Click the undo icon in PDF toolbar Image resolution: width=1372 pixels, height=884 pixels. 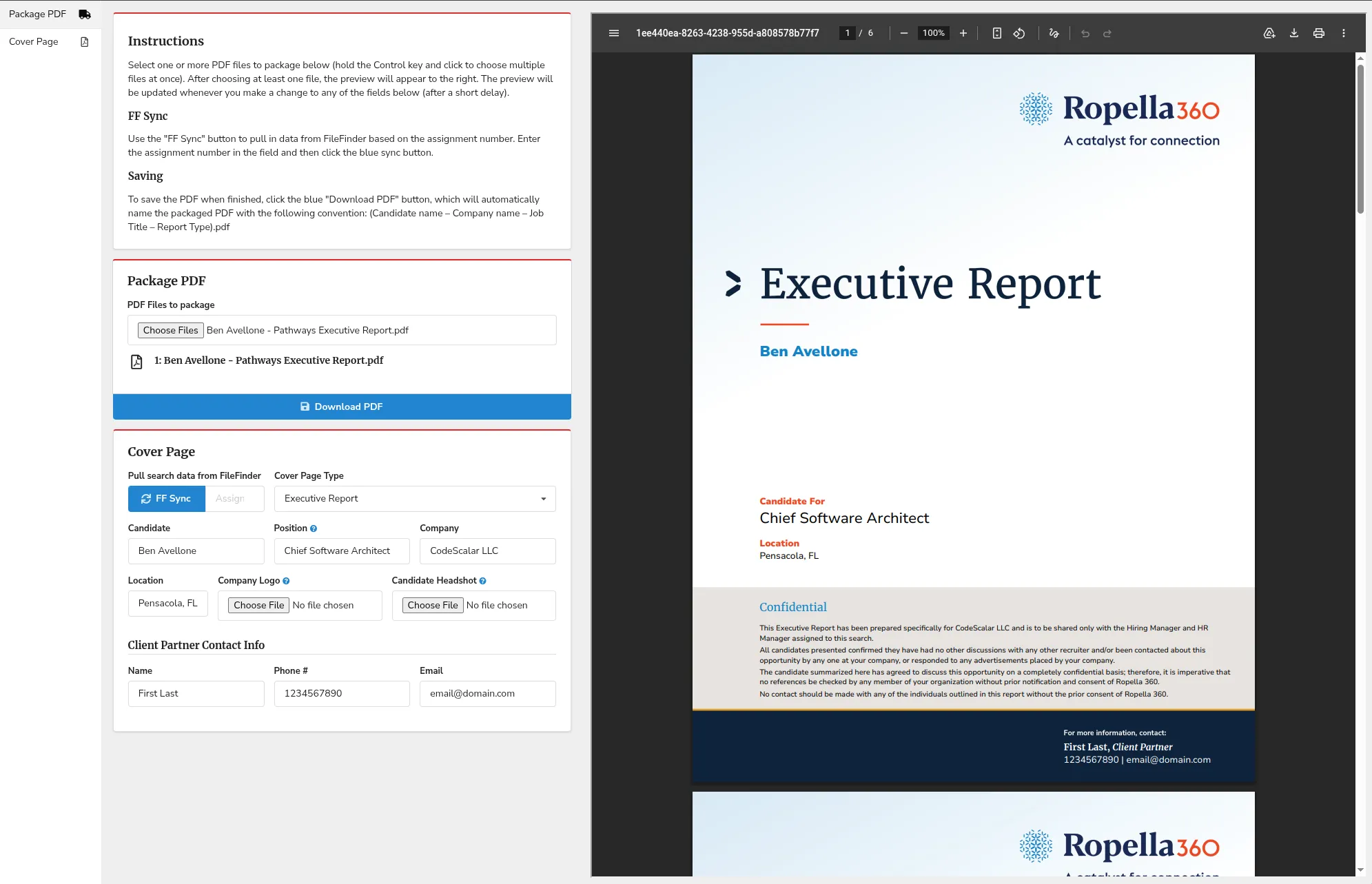point(1085,33)
